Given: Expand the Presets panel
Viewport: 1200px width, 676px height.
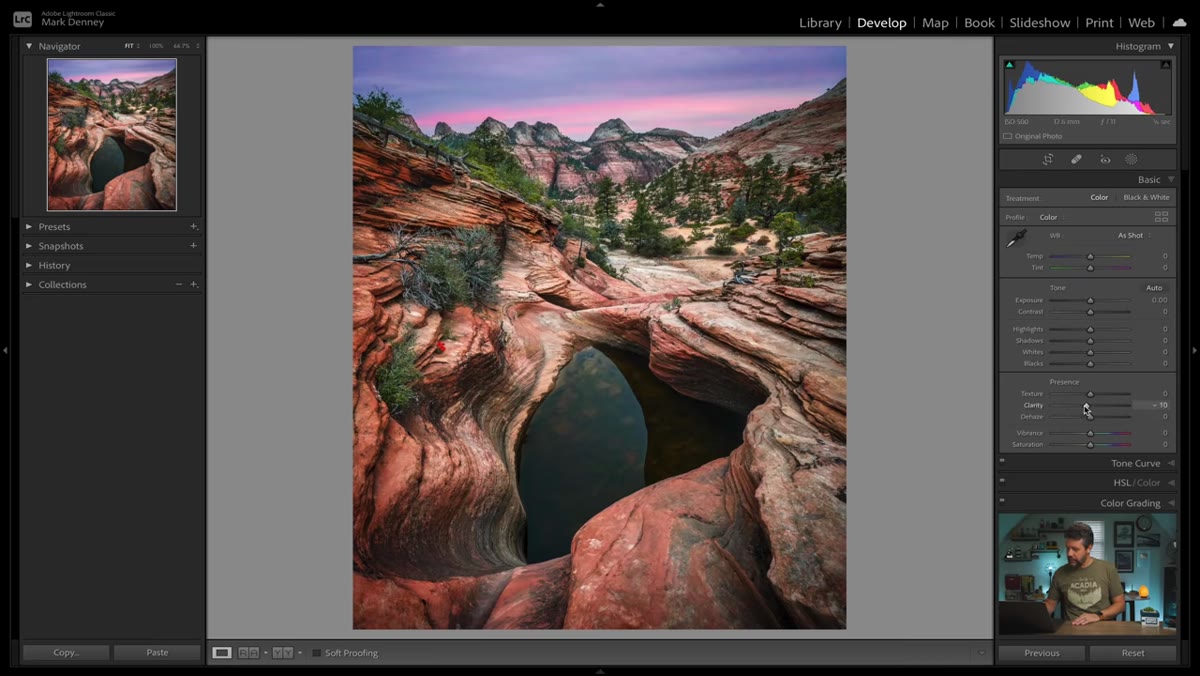Looking at the screenshot, I should [x=29, y=227].
